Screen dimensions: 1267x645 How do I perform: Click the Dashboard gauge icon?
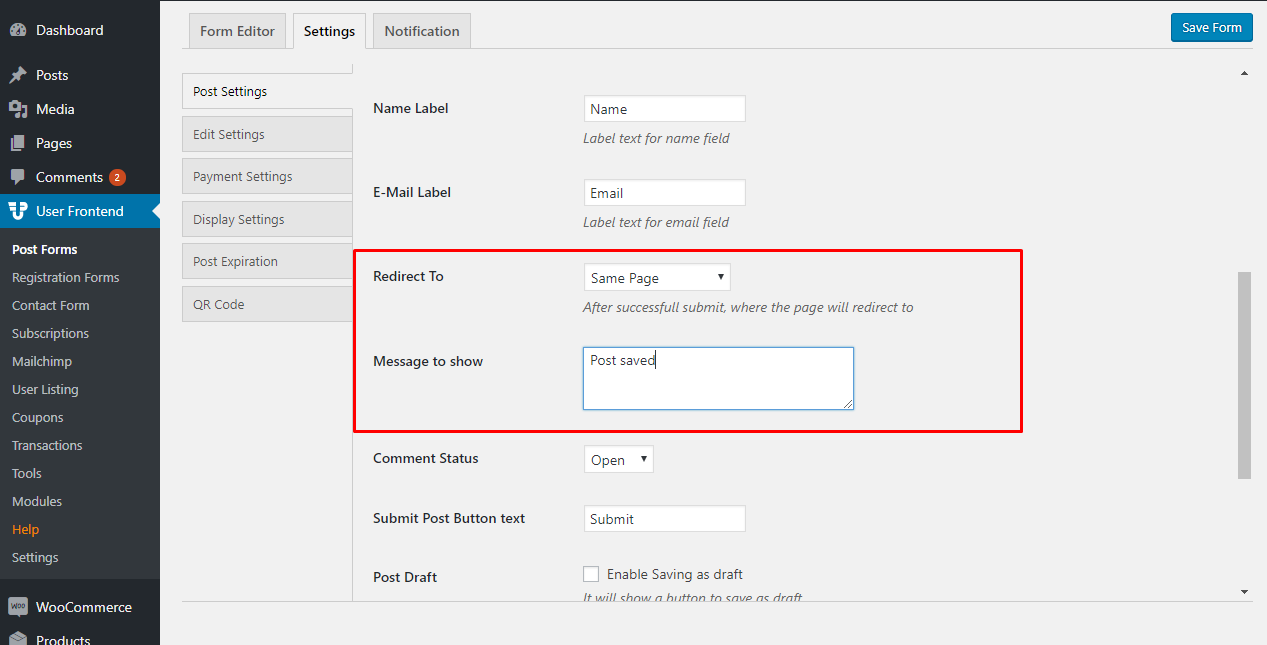(x=18, y=30)
